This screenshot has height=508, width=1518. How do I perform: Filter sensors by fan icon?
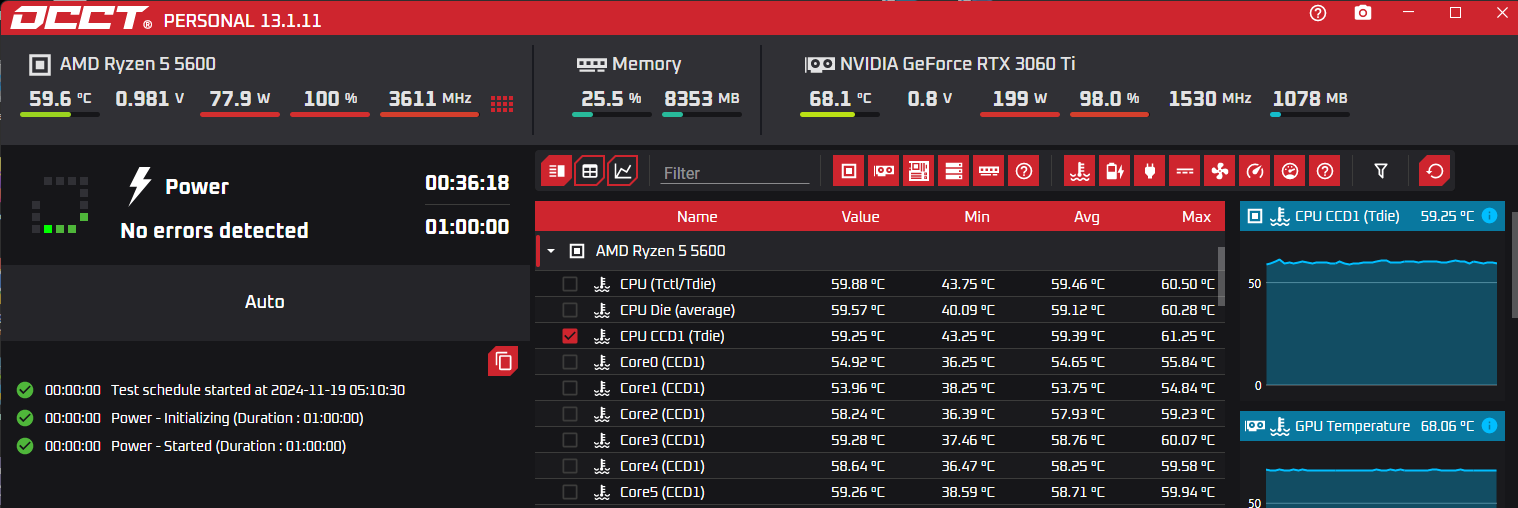(1219, 171)
